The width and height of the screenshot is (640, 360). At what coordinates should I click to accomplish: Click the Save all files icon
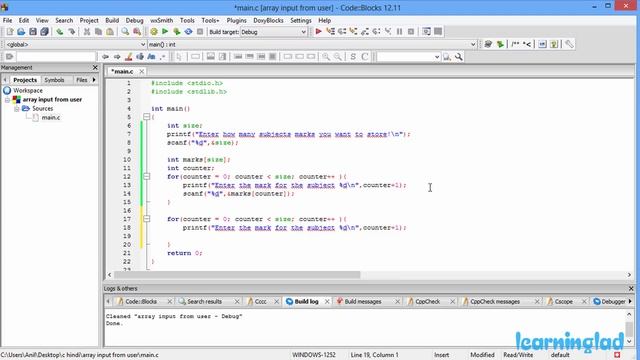coord(44,32)
